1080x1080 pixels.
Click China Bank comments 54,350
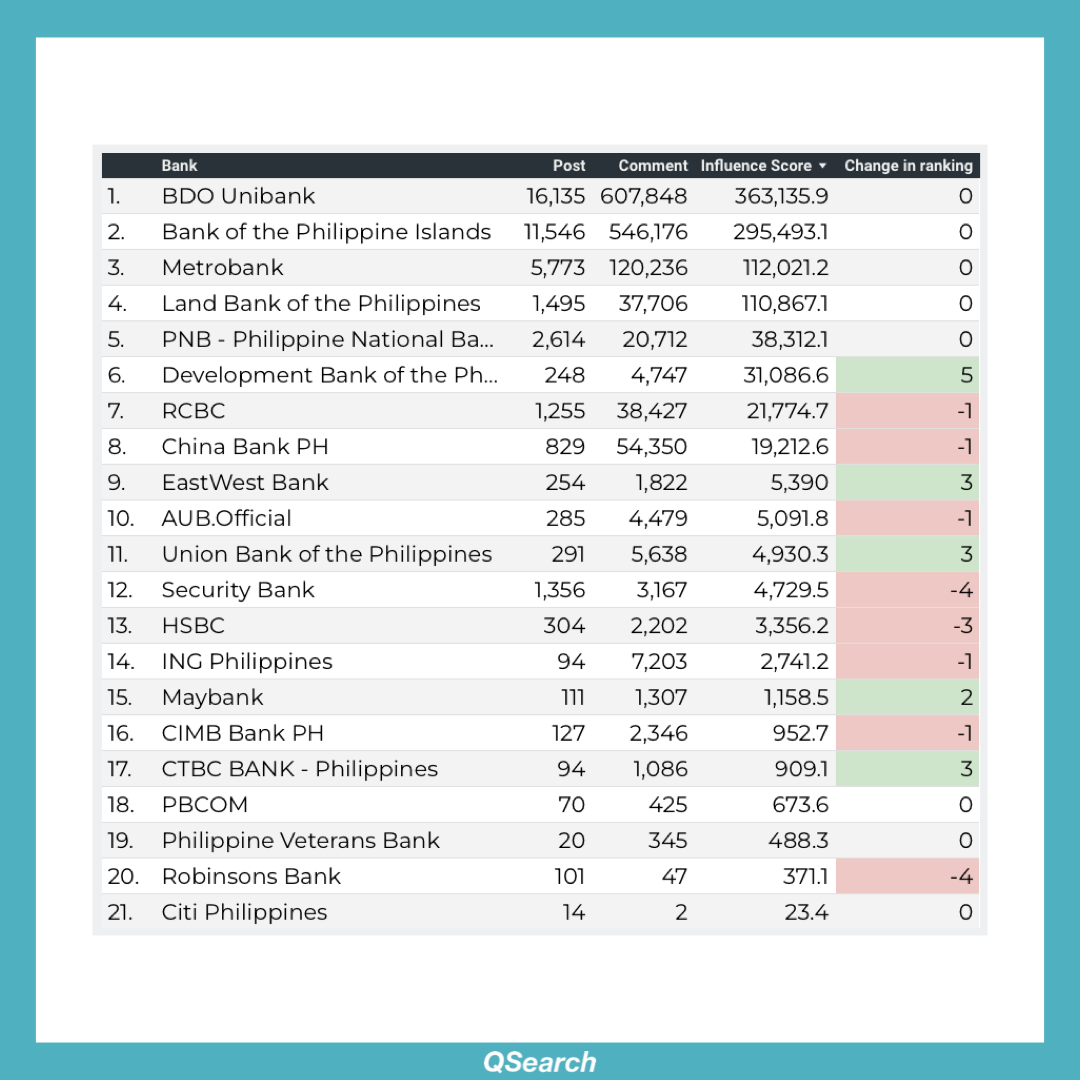tap(652, 447)
